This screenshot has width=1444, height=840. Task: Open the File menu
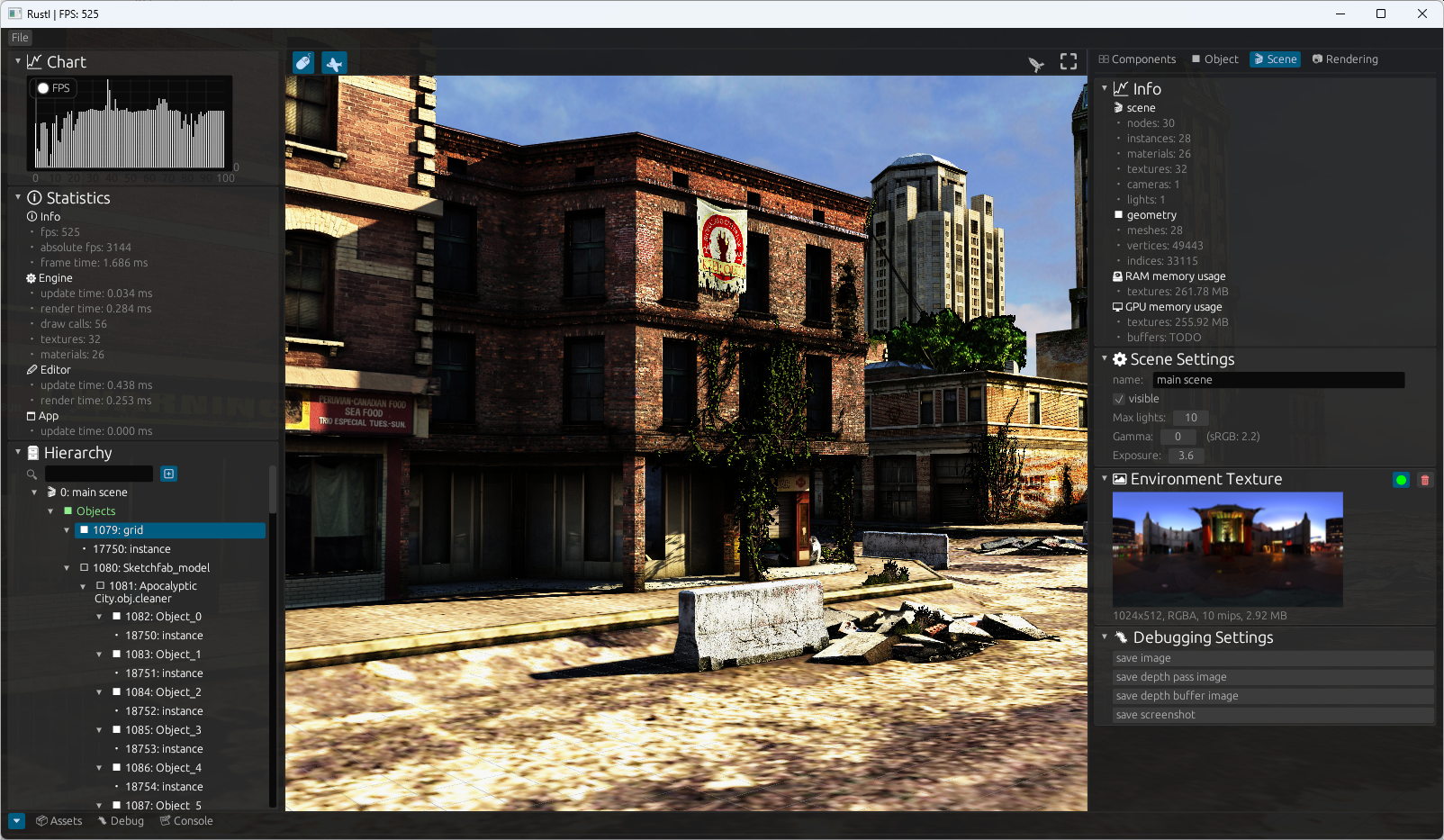click(21, 38)
